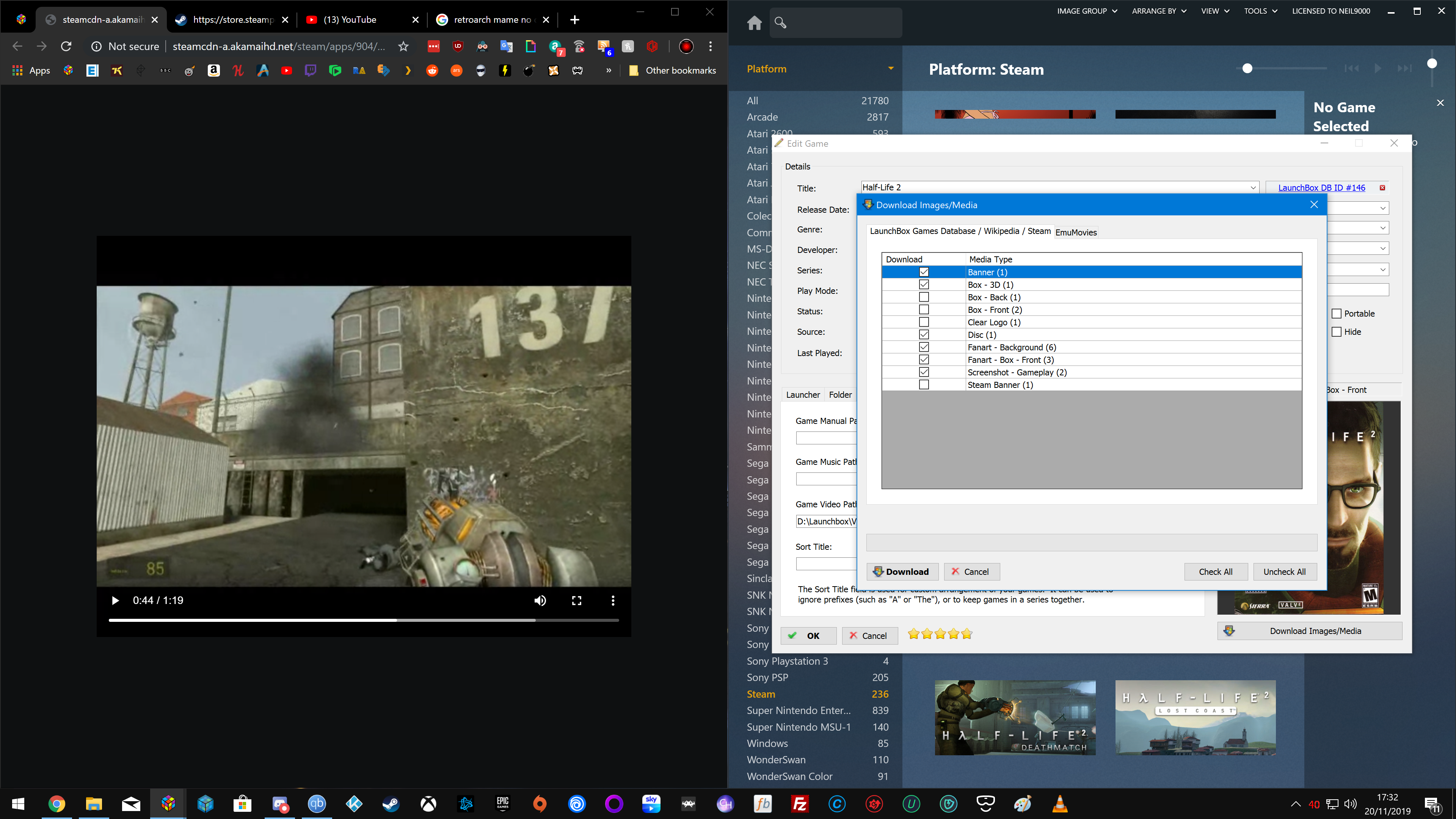Open Steam from the taskbar

point(391,804)
